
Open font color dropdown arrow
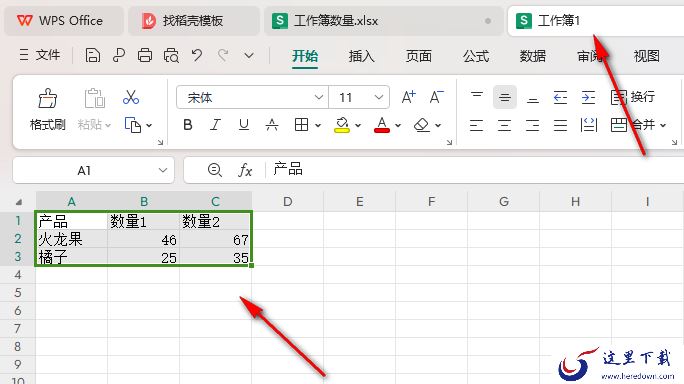pos(398,126)
